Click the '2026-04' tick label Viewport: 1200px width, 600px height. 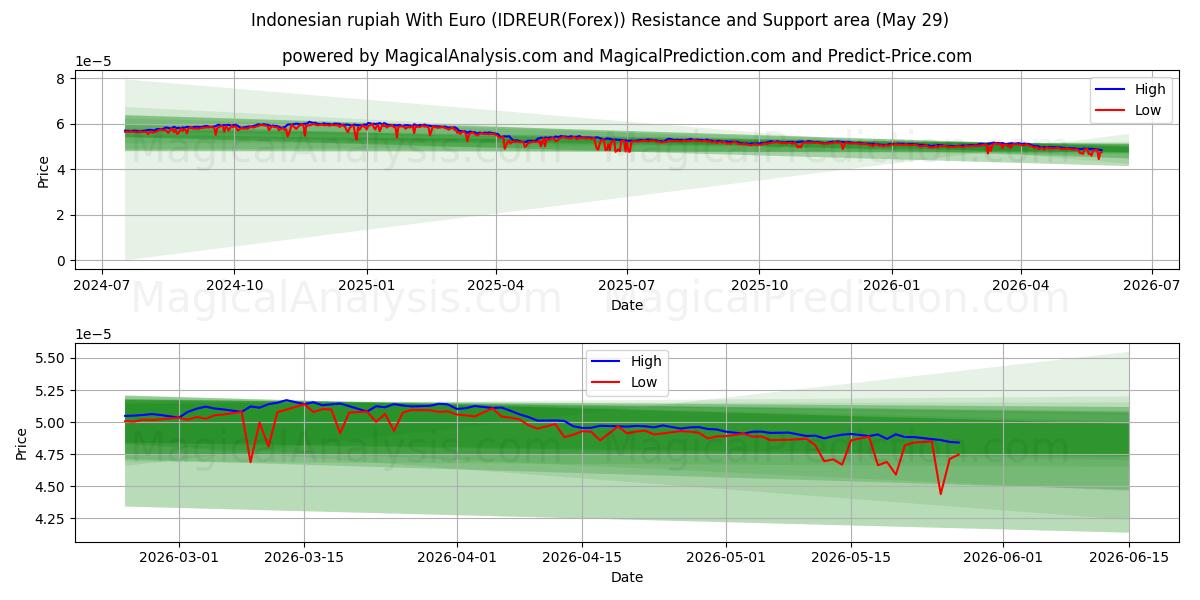coord(1020,285)
